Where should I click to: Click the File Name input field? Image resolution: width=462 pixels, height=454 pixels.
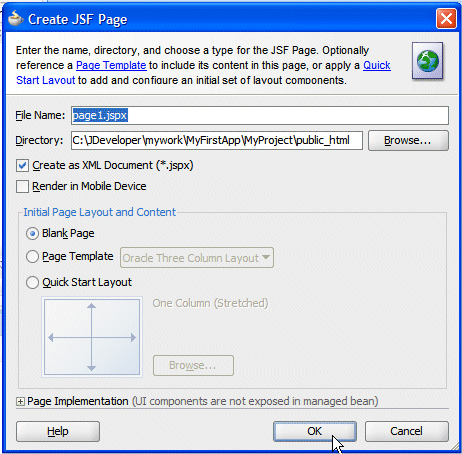(260, 116)
